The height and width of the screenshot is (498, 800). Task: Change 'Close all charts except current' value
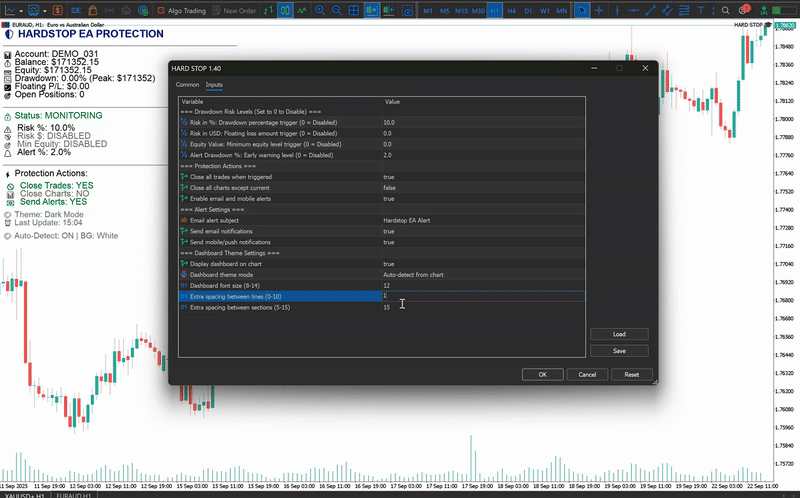[x=483, y=188]
